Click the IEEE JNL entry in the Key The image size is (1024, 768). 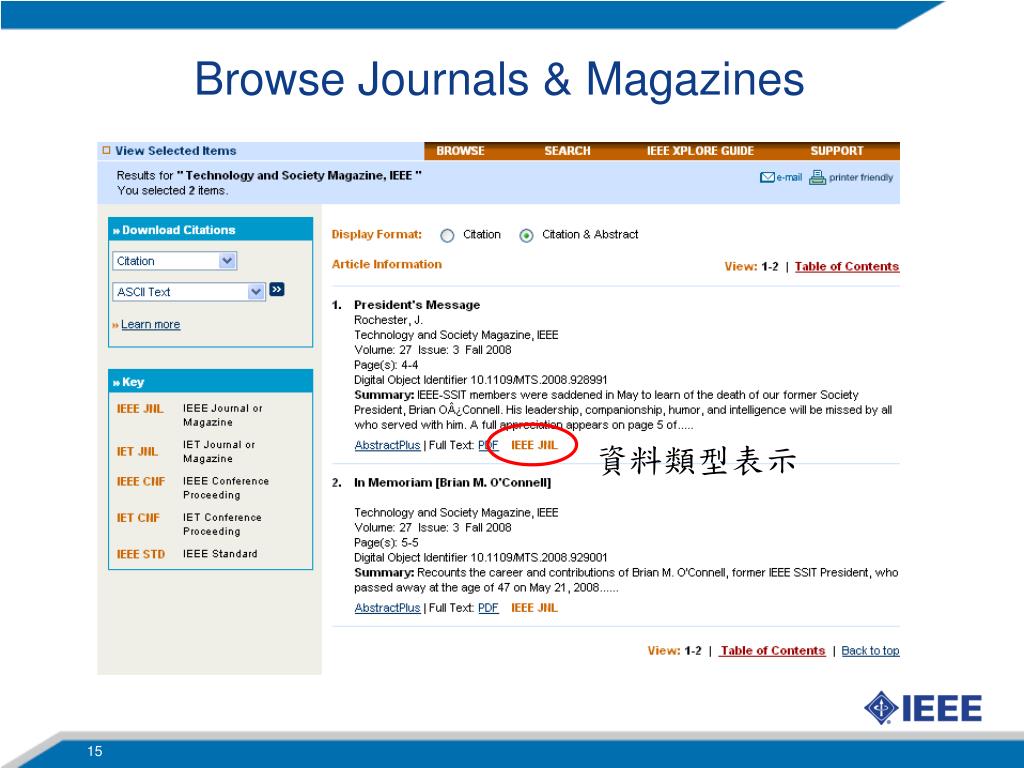tap(140, 409)
